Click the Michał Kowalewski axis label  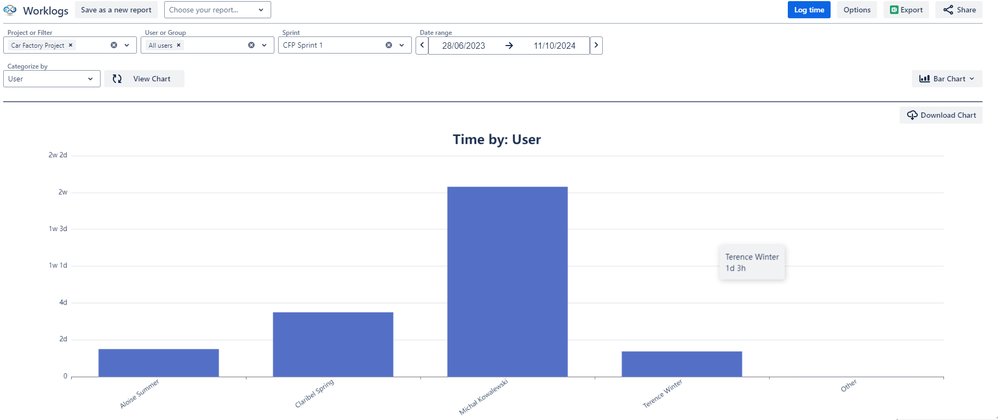coord(483,398)
